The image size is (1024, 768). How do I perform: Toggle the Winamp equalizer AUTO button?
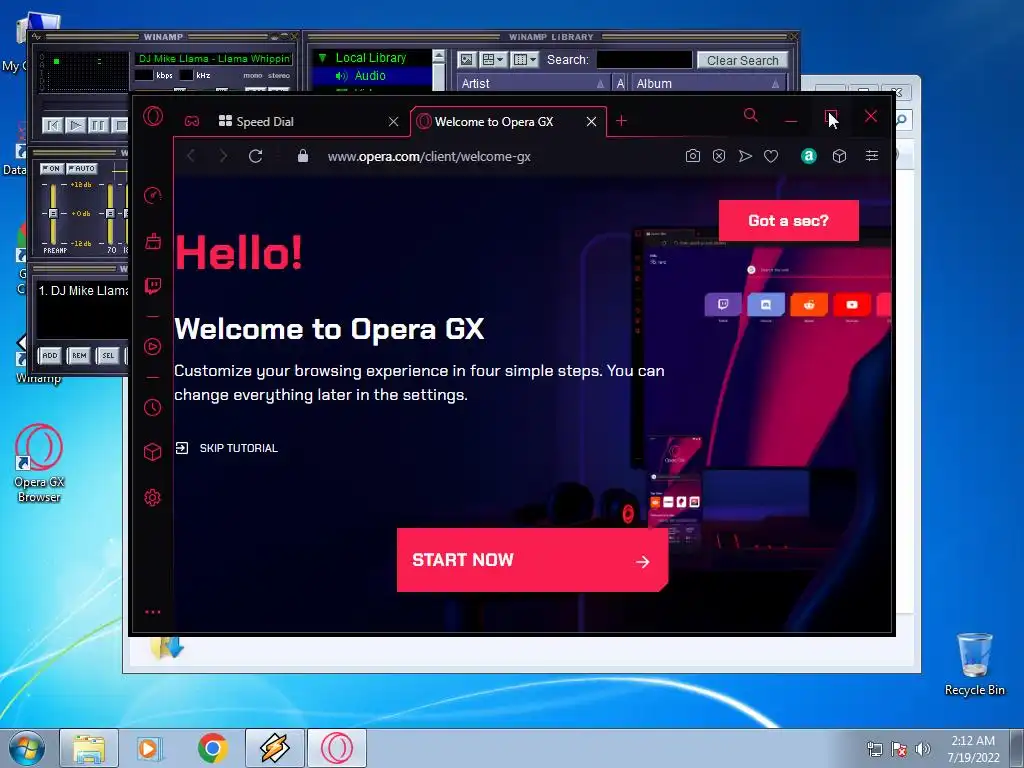point(82,168)
